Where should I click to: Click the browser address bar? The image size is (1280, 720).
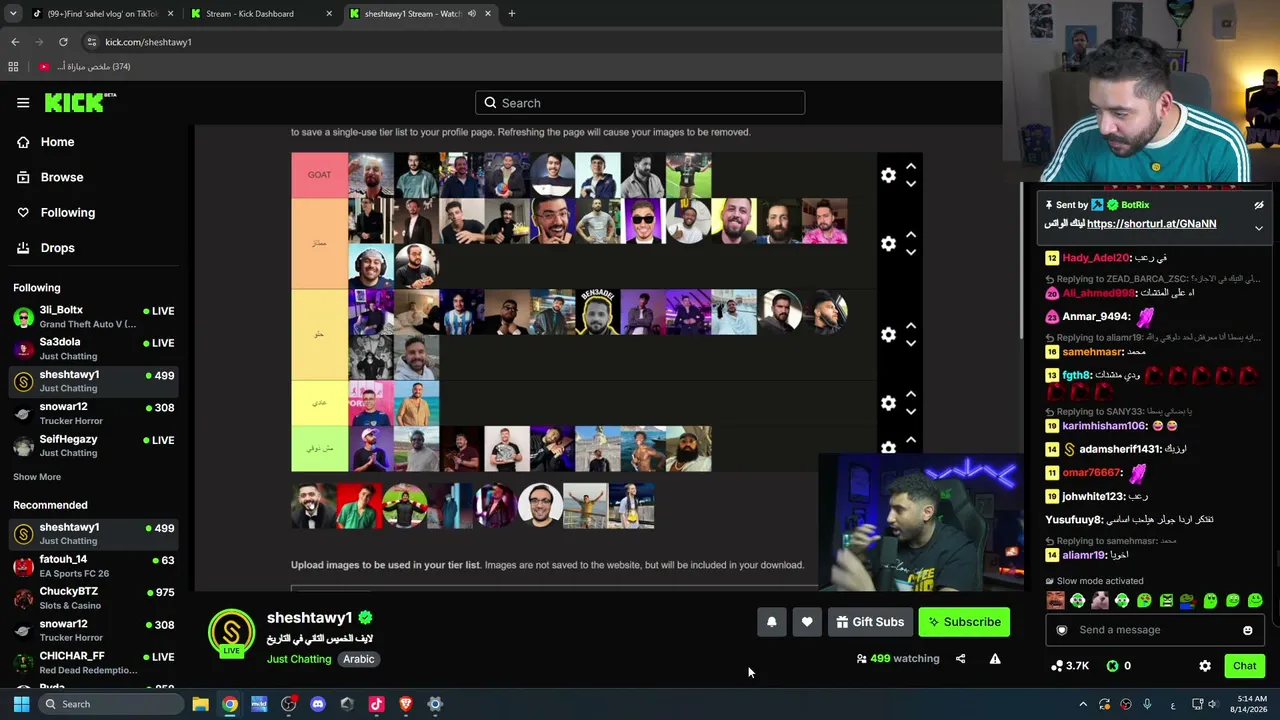point(540,42)
